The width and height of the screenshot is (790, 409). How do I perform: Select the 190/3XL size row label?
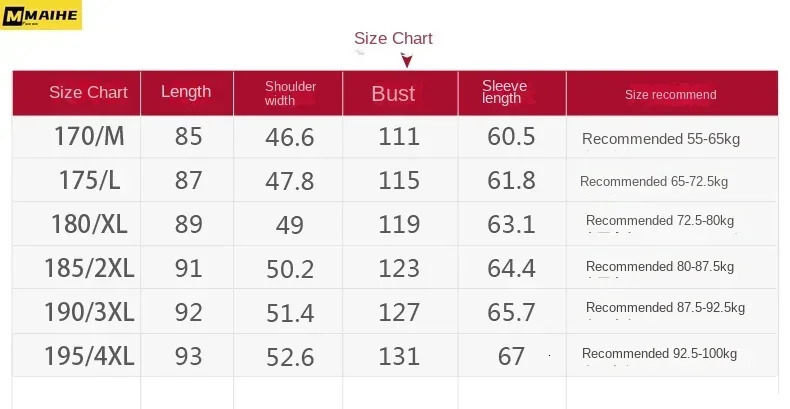point(88,312)
